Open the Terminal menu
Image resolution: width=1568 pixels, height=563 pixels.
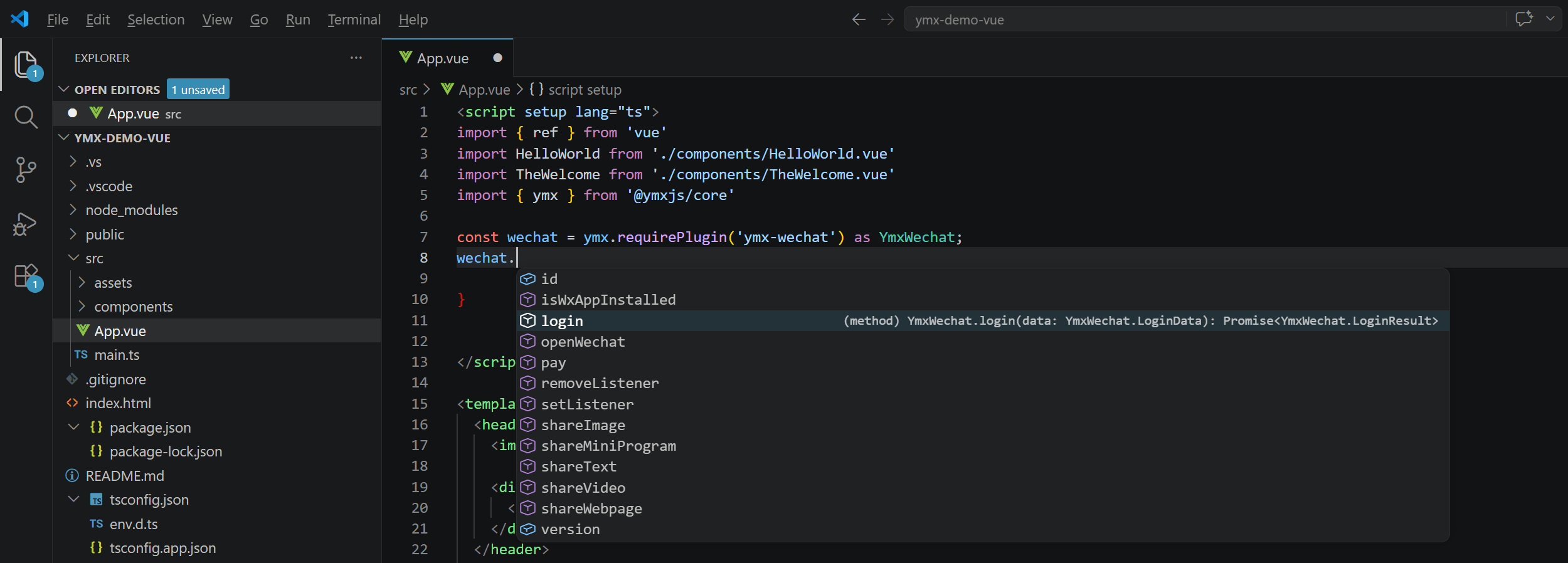click(x=354, y=19)
